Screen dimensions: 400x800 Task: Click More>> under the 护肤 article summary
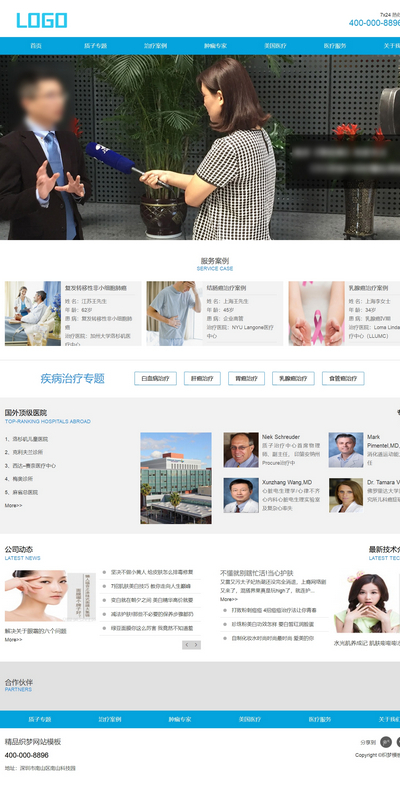[x=229, y=599]
